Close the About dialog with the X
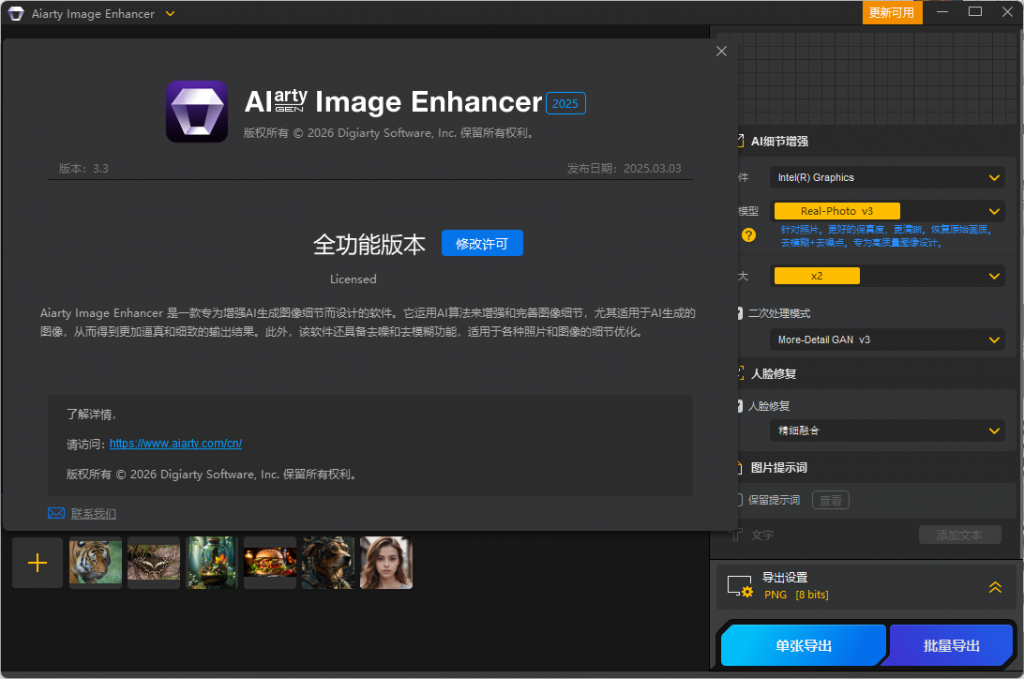 [721, 51]
